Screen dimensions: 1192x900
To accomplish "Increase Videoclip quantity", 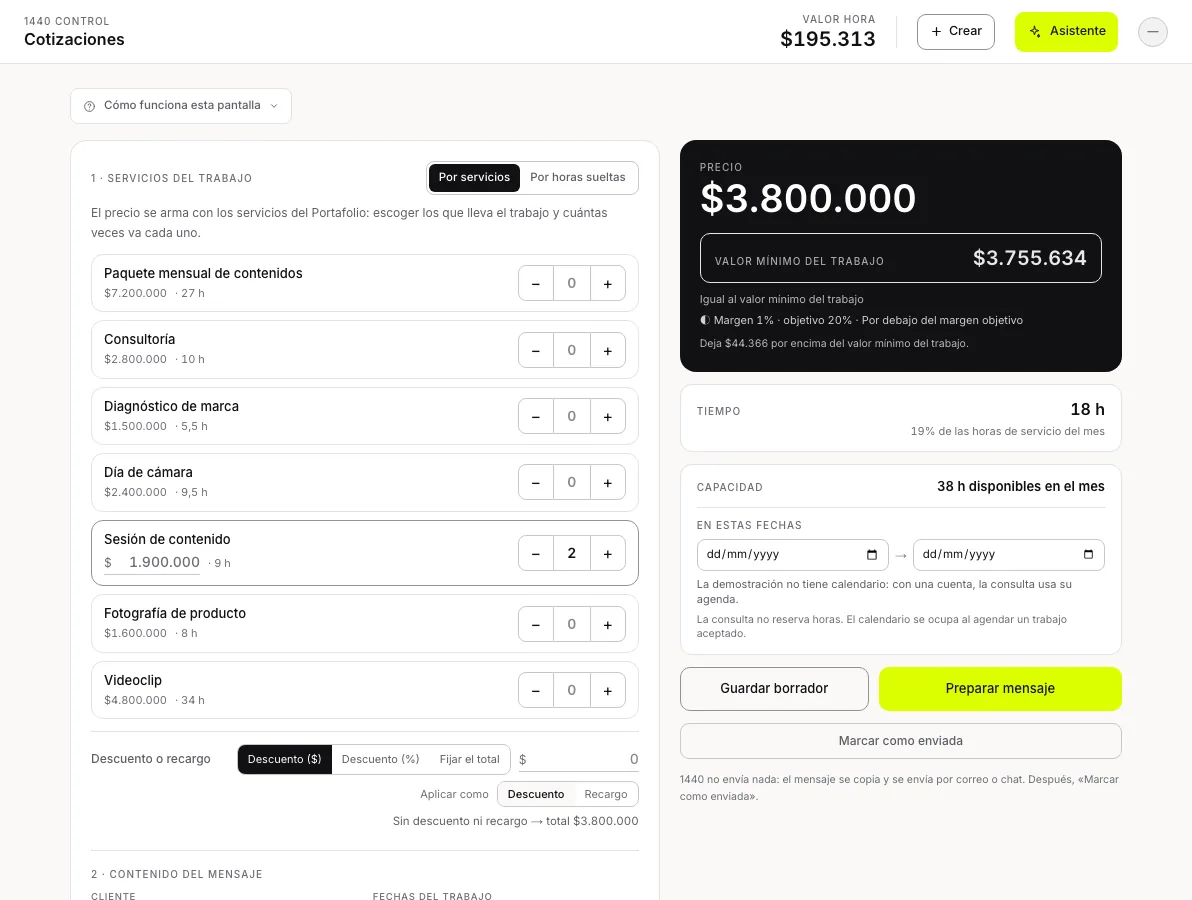I will coord(607,691).
